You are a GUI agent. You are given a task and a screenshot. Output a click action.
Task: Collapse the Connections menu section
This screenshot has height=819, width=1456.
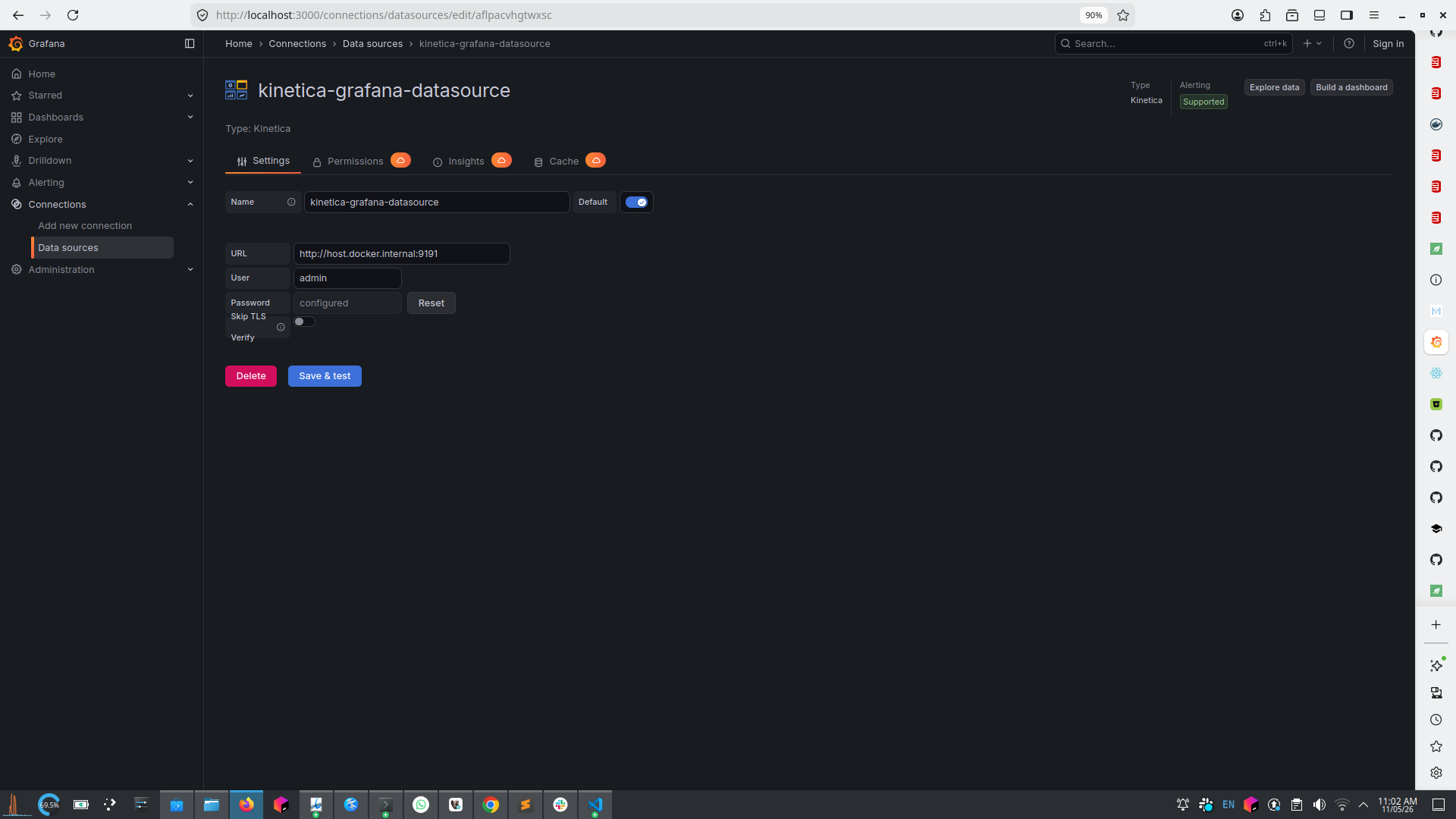190,205
